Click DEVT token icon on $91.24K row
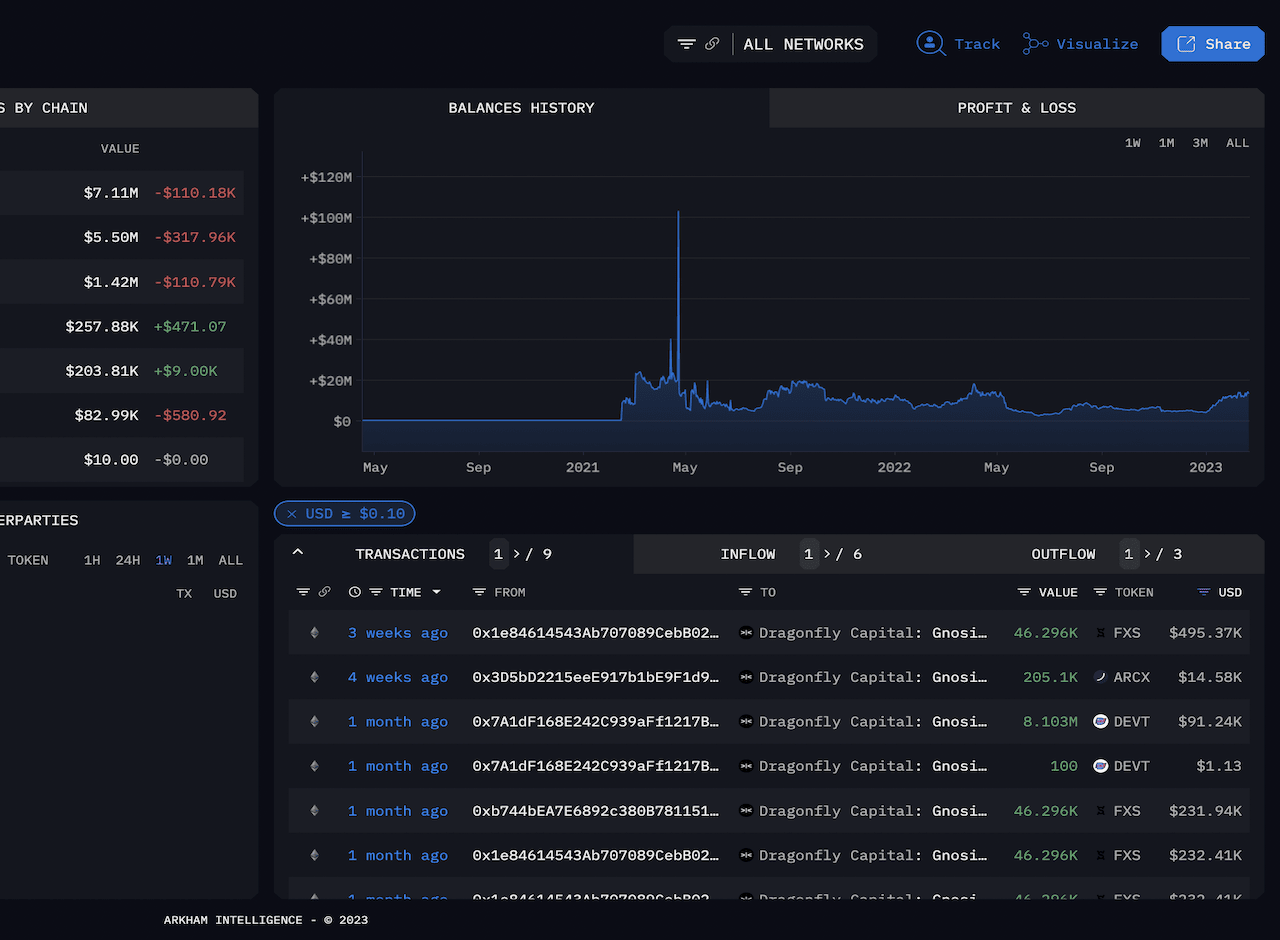The width and height of the screenshot is (1280, 940). [1101, 721]
